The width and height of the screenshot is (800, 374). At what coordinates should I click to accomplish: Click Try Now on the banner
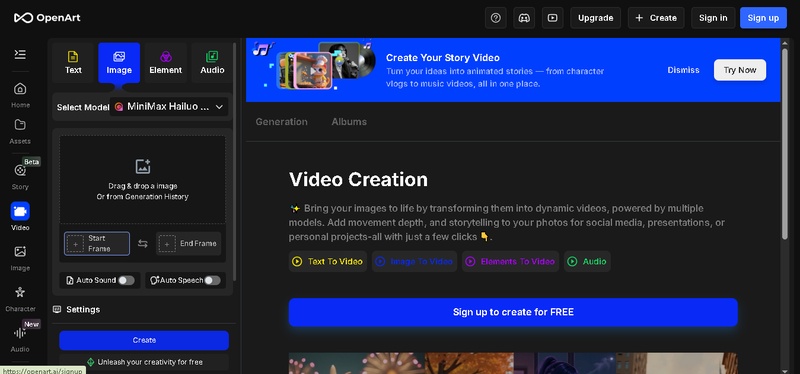740,70
